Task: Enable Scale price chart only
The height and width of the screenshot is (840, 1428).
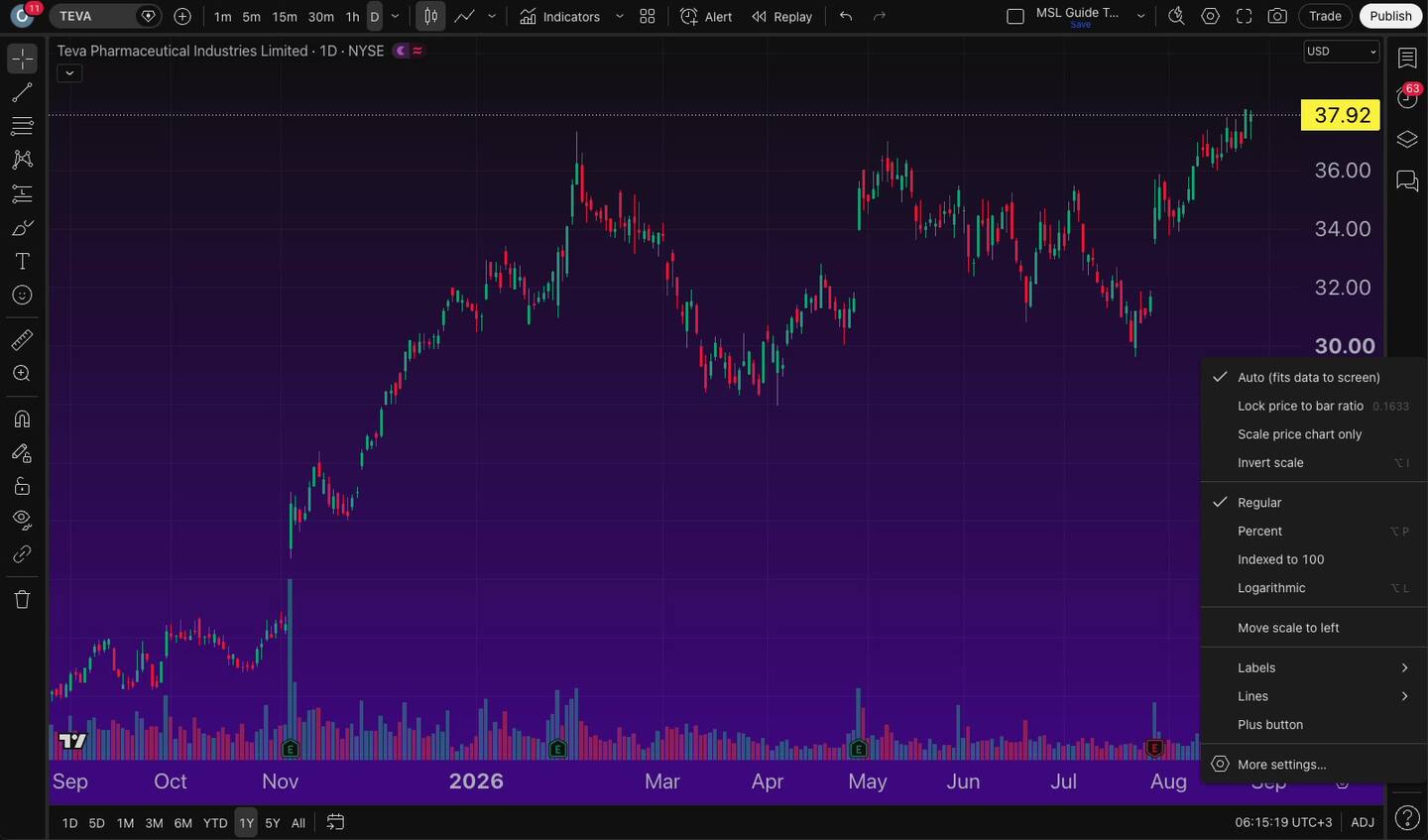Action: pos(1314,434)
